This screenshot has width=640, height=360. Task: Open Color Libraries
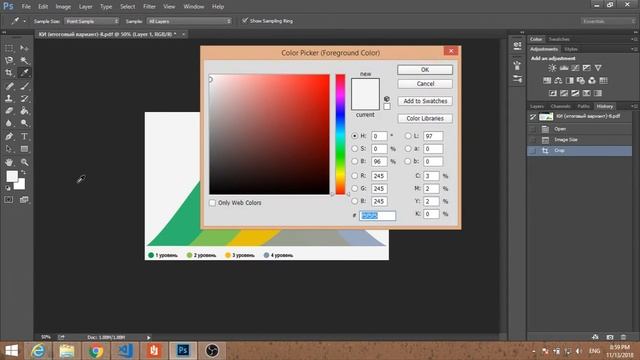425,118
